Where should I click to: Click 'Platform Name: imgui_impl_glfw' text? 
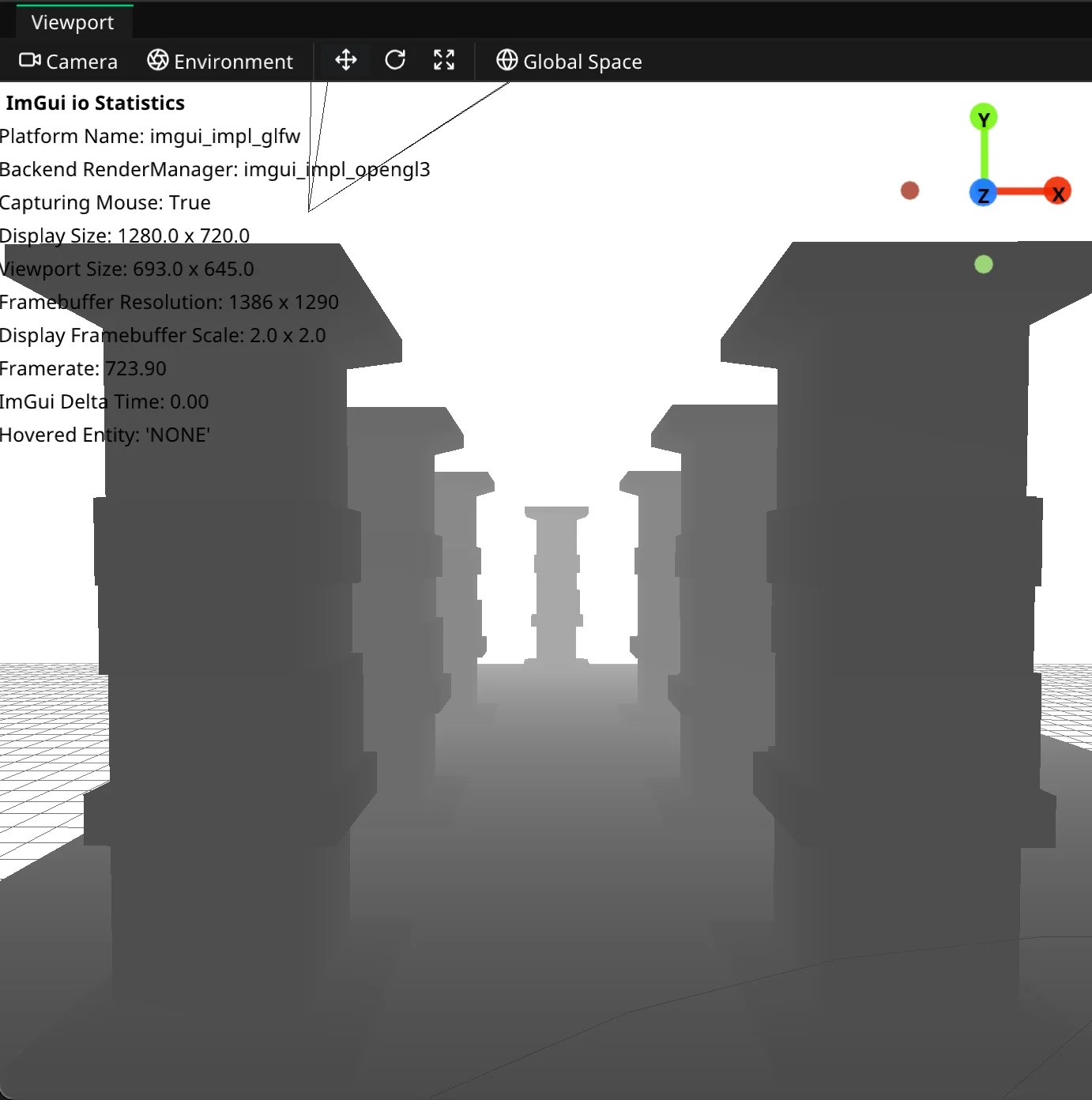[150, 136]
